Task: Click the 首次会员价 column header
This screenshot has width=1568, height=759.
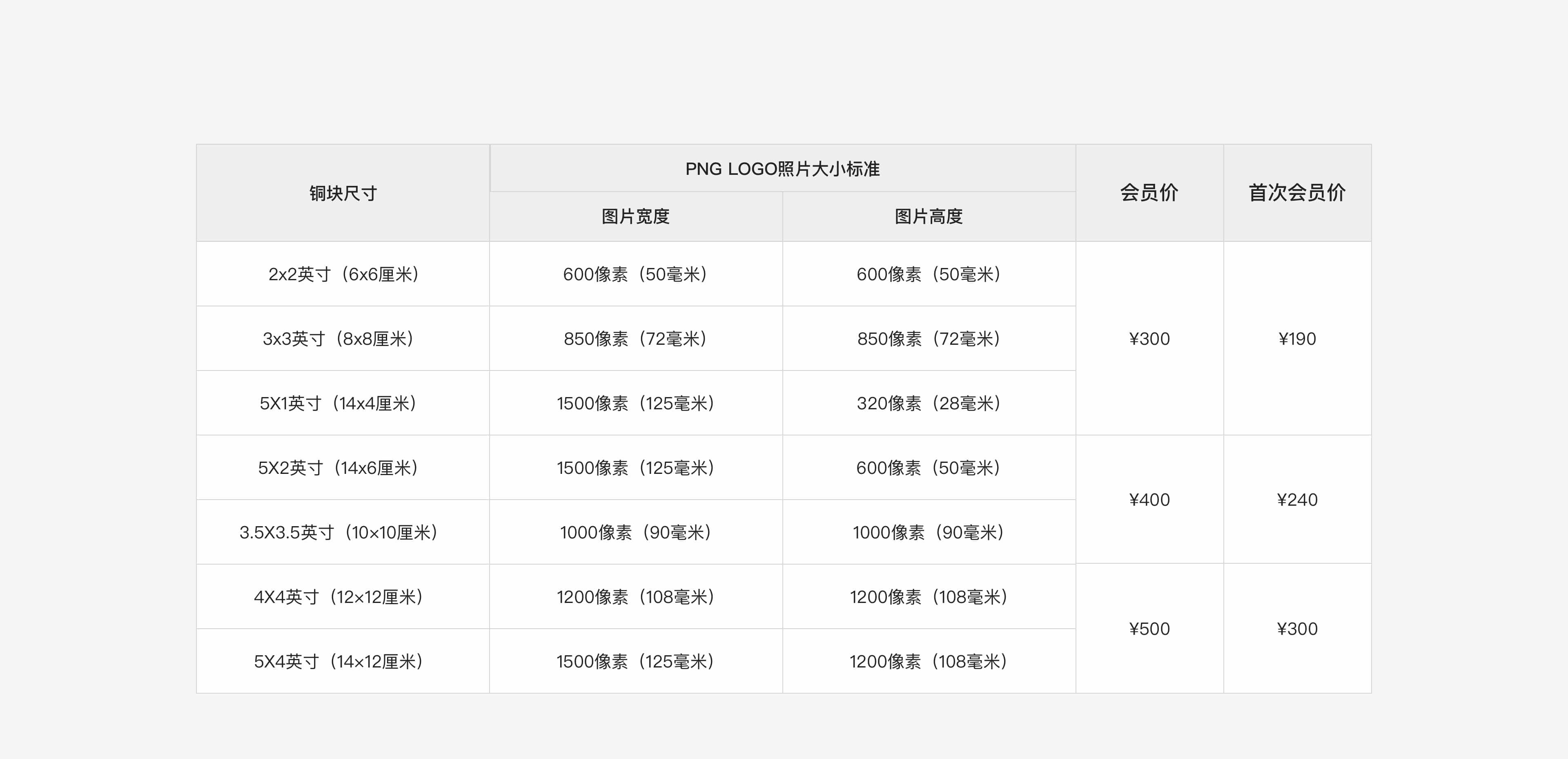Action: click(x=1297, y=192)
